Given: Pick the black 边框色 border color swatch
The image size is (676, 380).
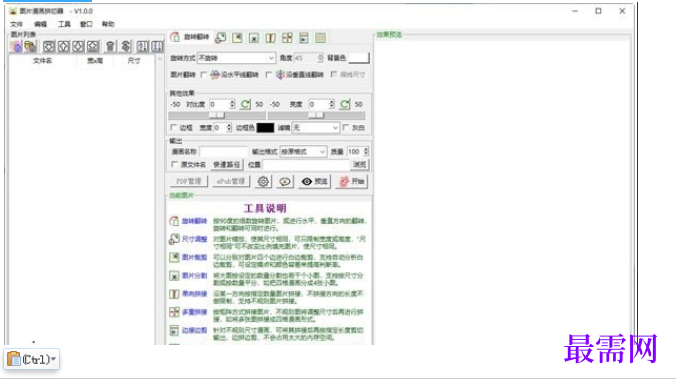Looking at the screenshot, I should [x=265, y=128].
